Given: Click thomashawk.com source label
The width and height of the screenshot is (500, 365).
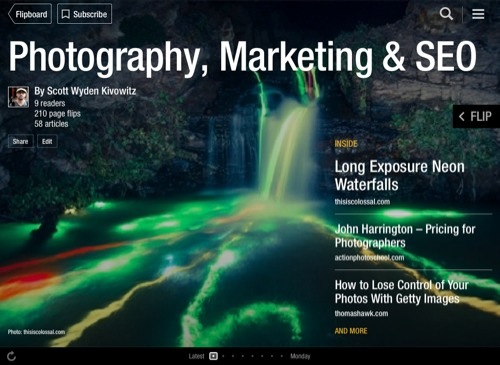Looking at the screenshot, I should pyautogui.click(x=361, y=314).
